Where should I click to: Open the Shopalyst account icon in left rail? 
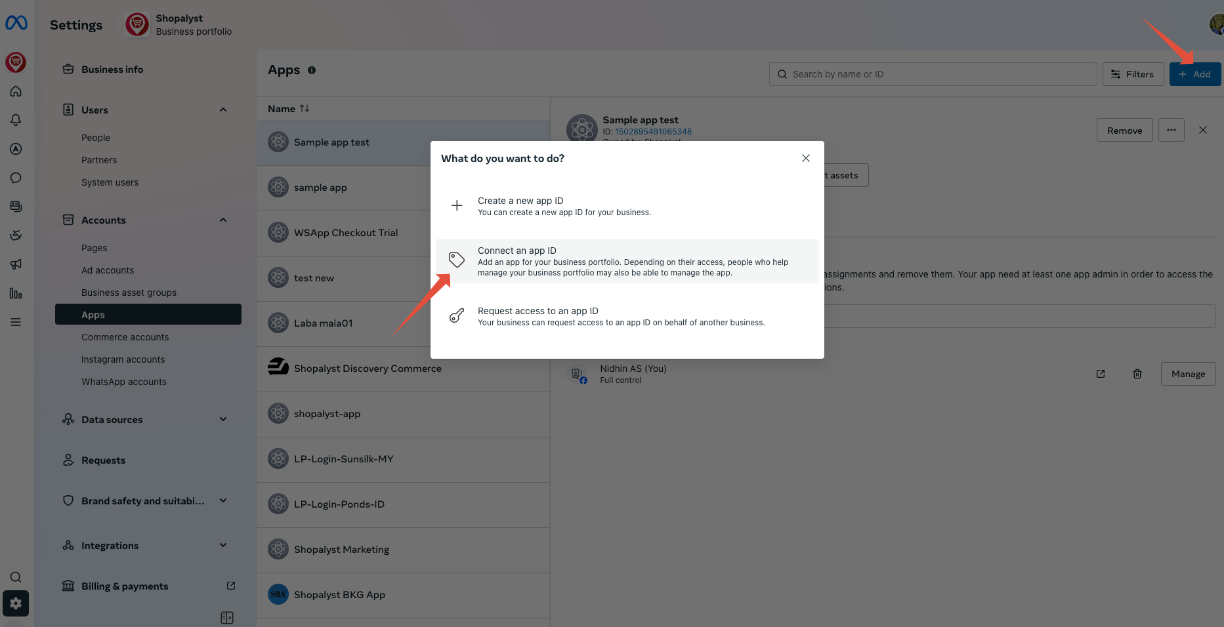tap(15, 63)
